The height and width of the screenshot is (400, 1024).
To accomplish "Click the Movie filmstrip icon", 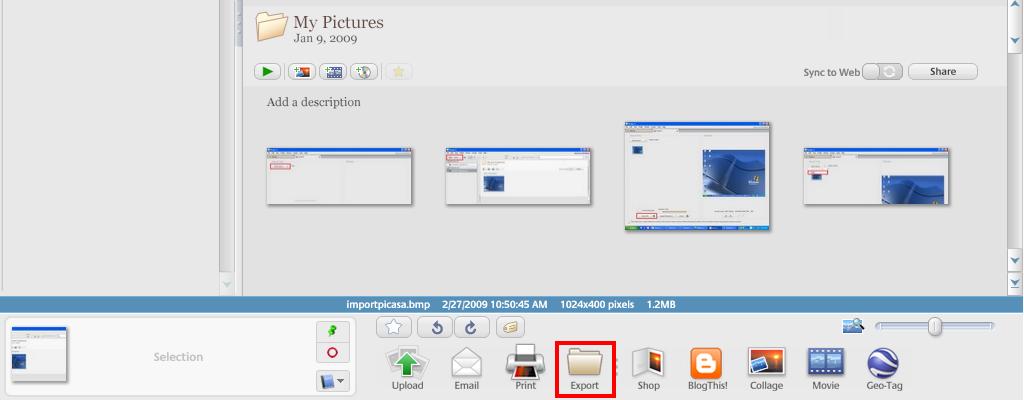I will tap(825, 362).
